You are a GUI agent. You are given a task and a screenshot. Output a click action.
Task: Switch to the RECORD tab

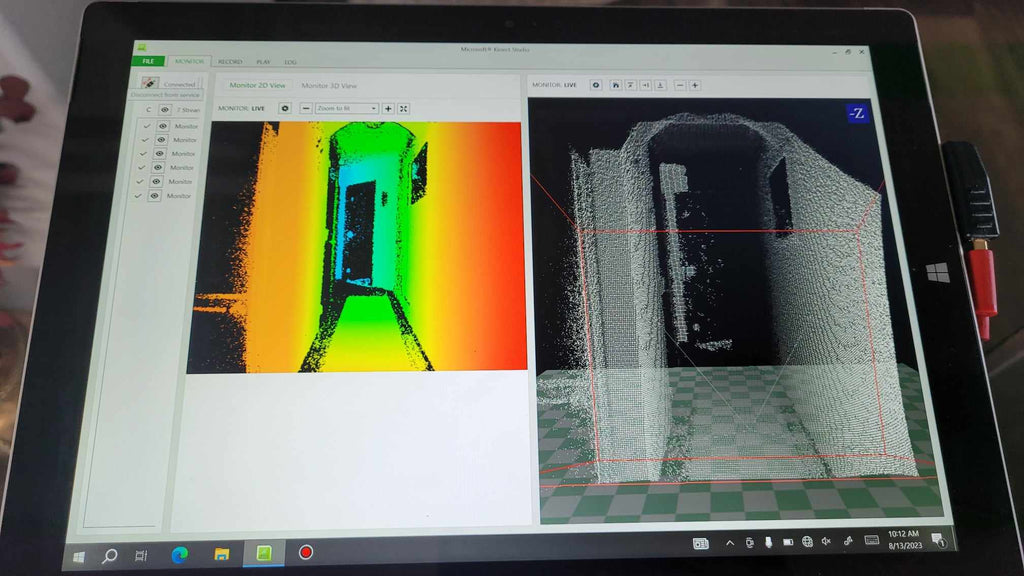click(x=230, y=62)
